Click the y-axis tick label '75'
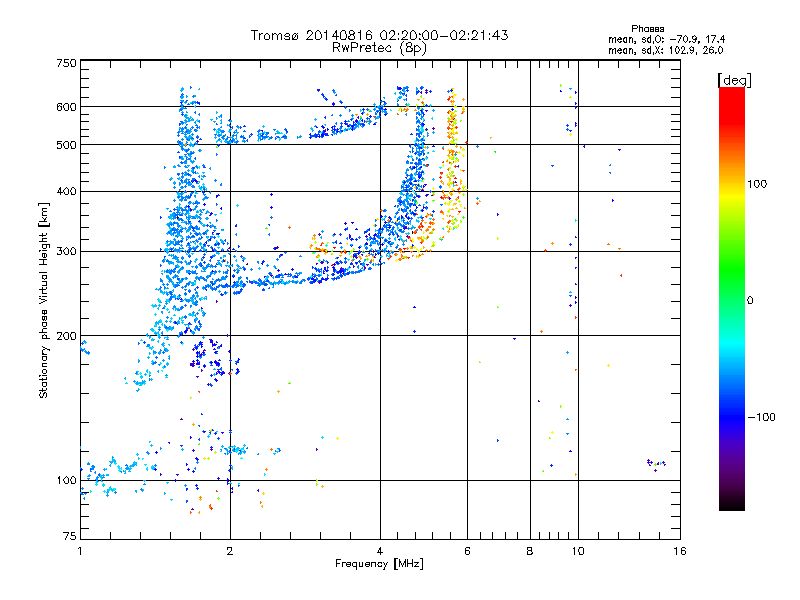 pyautogui.click(x=70, y=536)
